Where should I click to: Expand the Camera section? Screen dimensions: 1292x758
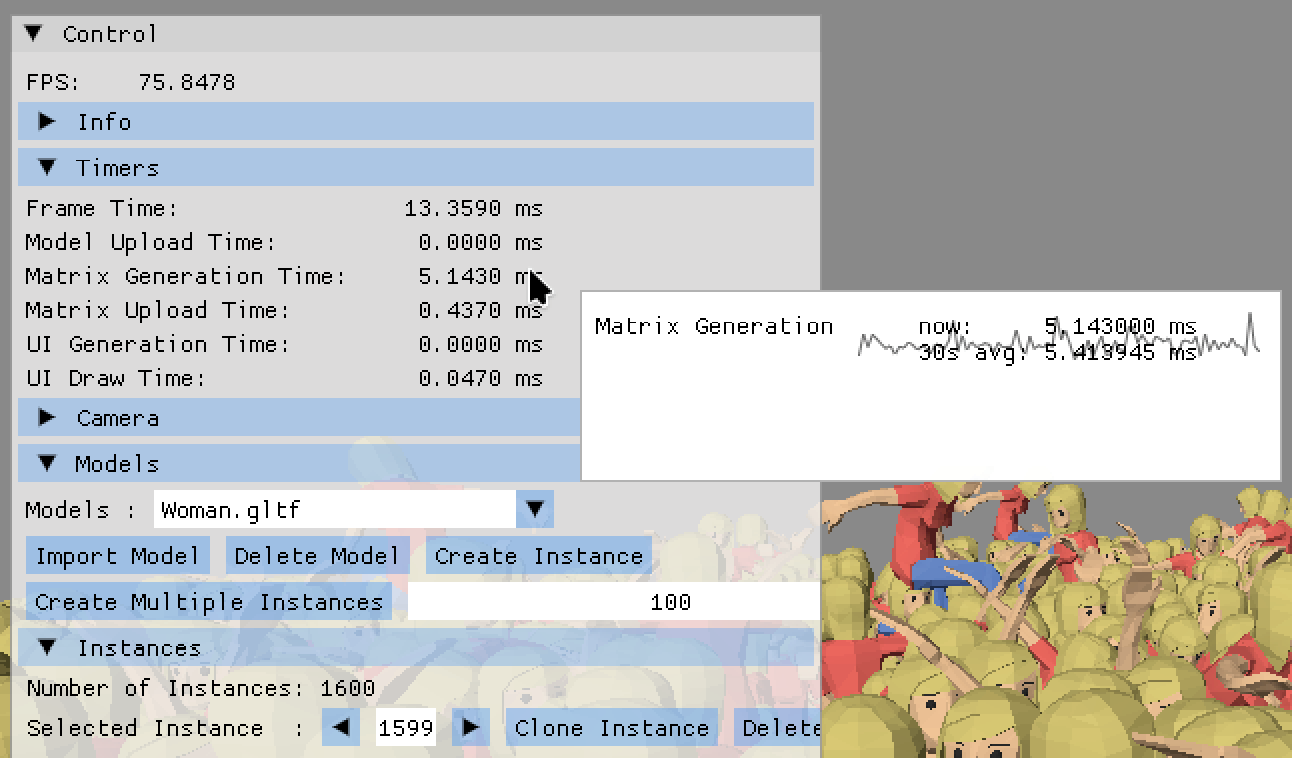point(47,418)
